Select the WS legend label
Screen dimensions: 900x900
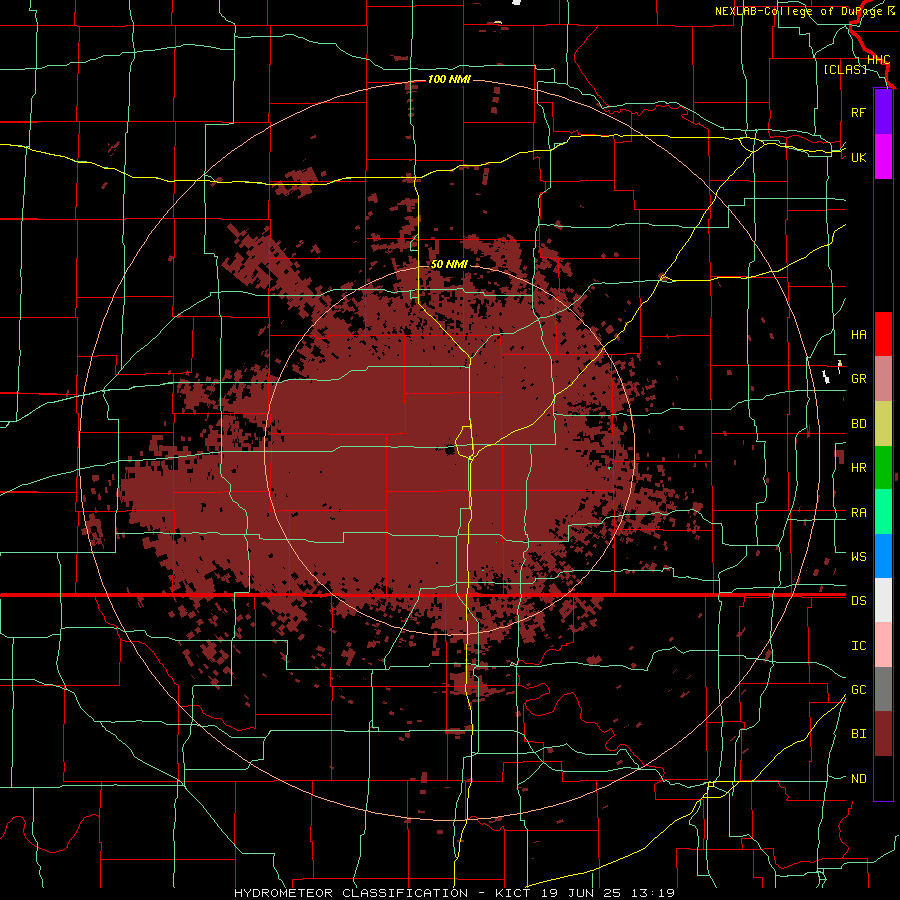[x=858, y=557]
